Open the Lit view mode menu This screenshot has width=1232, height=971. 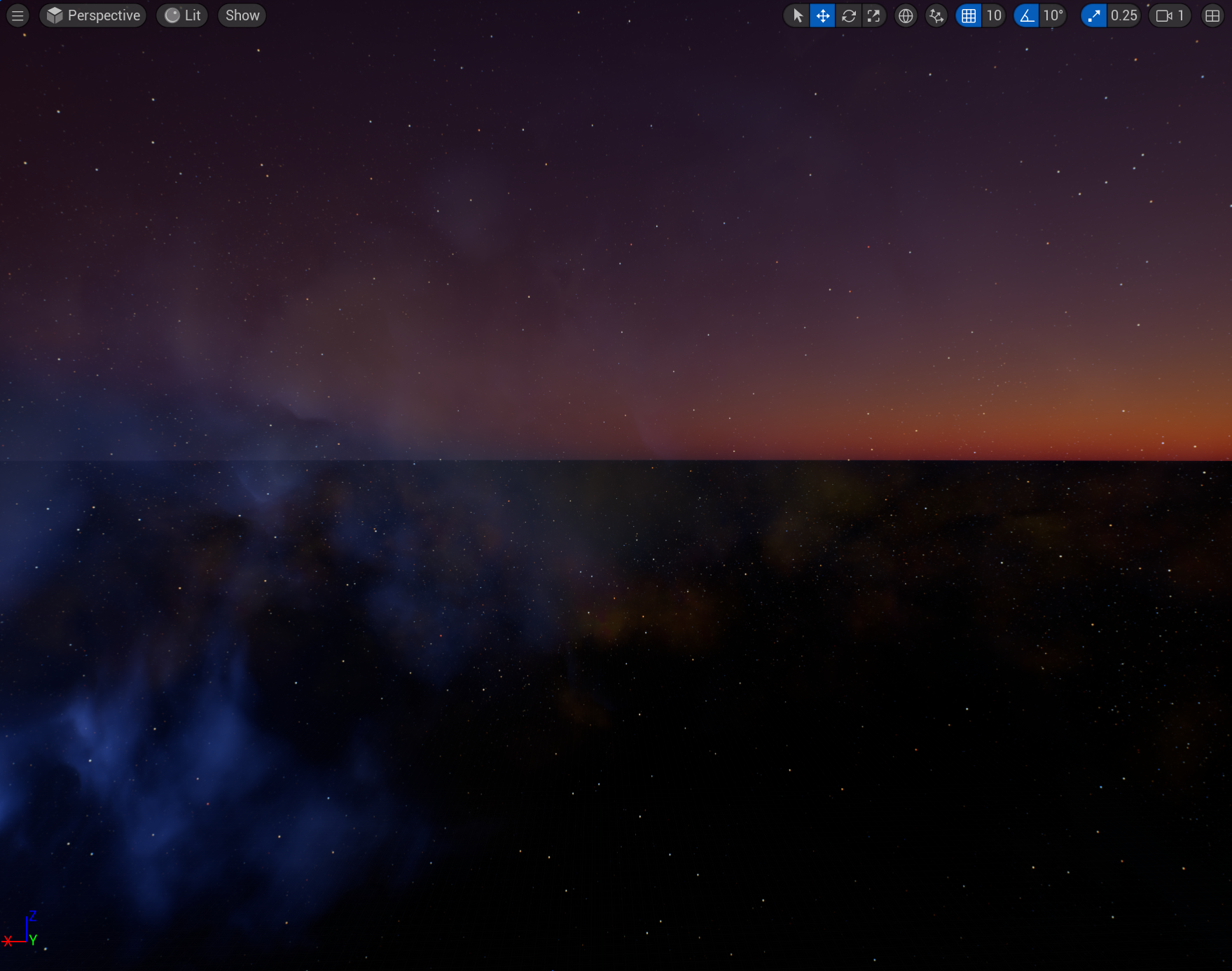[183, 15]
